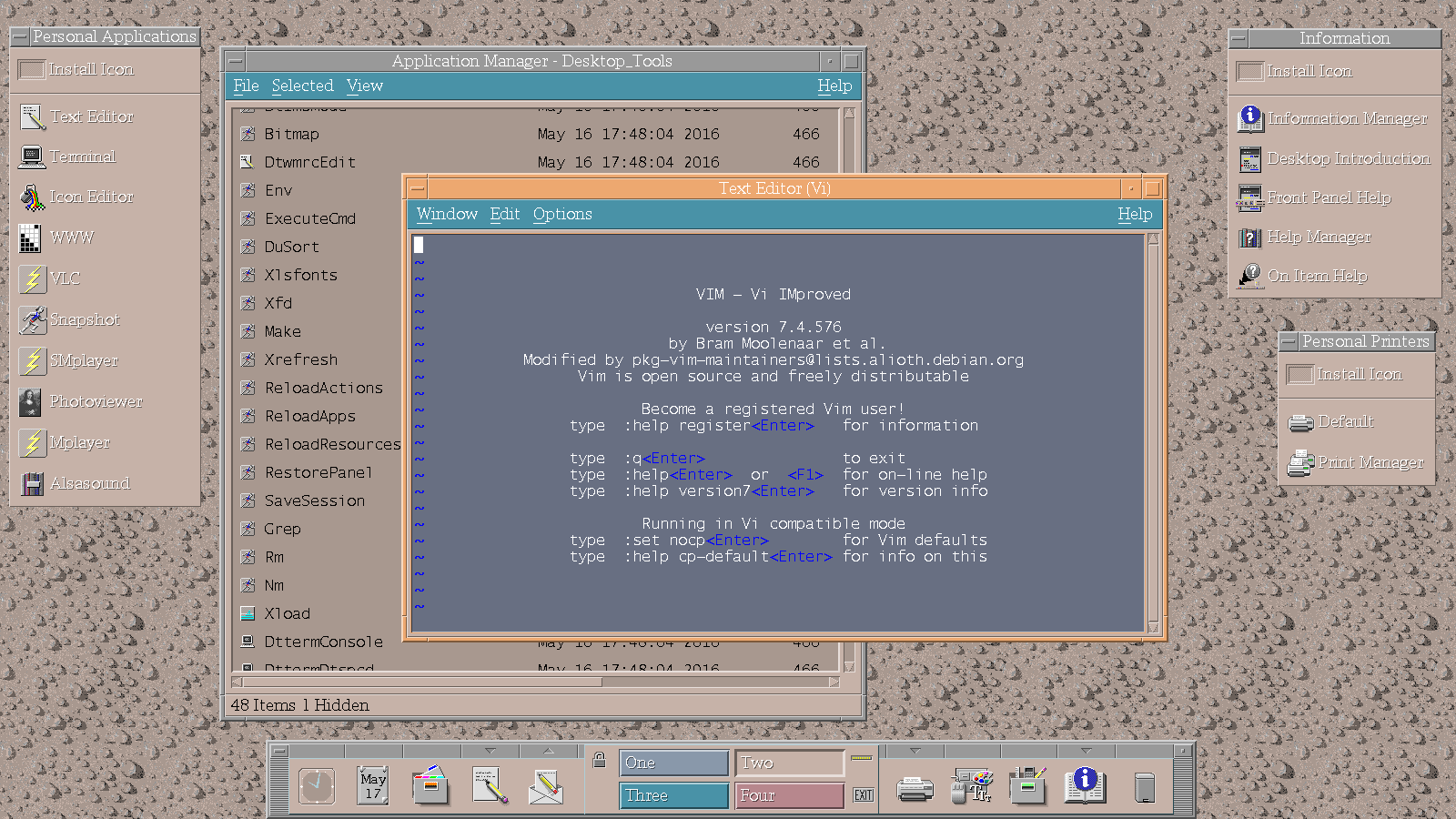Open Print Manager
Screen dimensions: 1456x819
(x=1356, y=462)
